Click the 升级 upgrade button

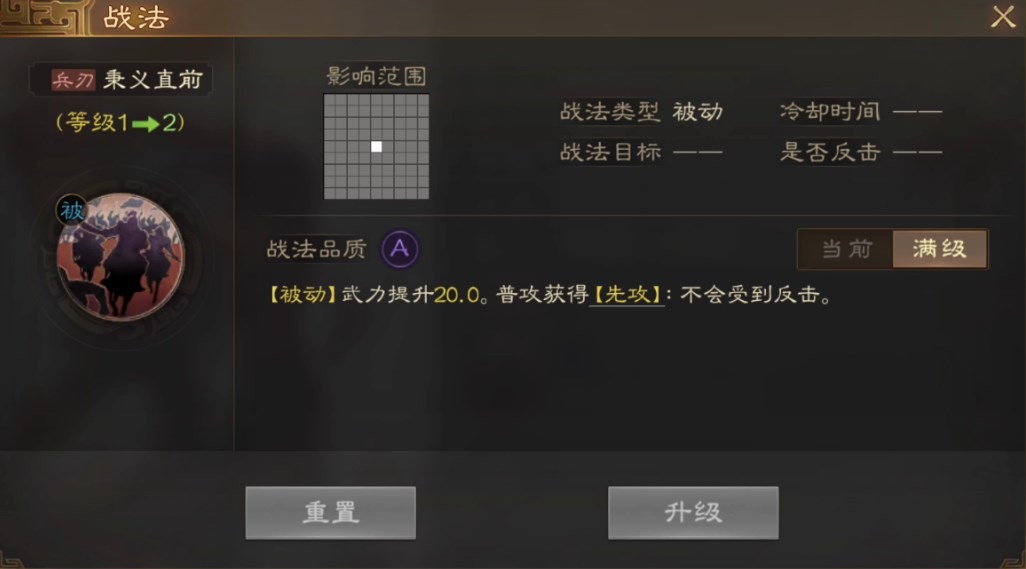(x=693, y=513)
